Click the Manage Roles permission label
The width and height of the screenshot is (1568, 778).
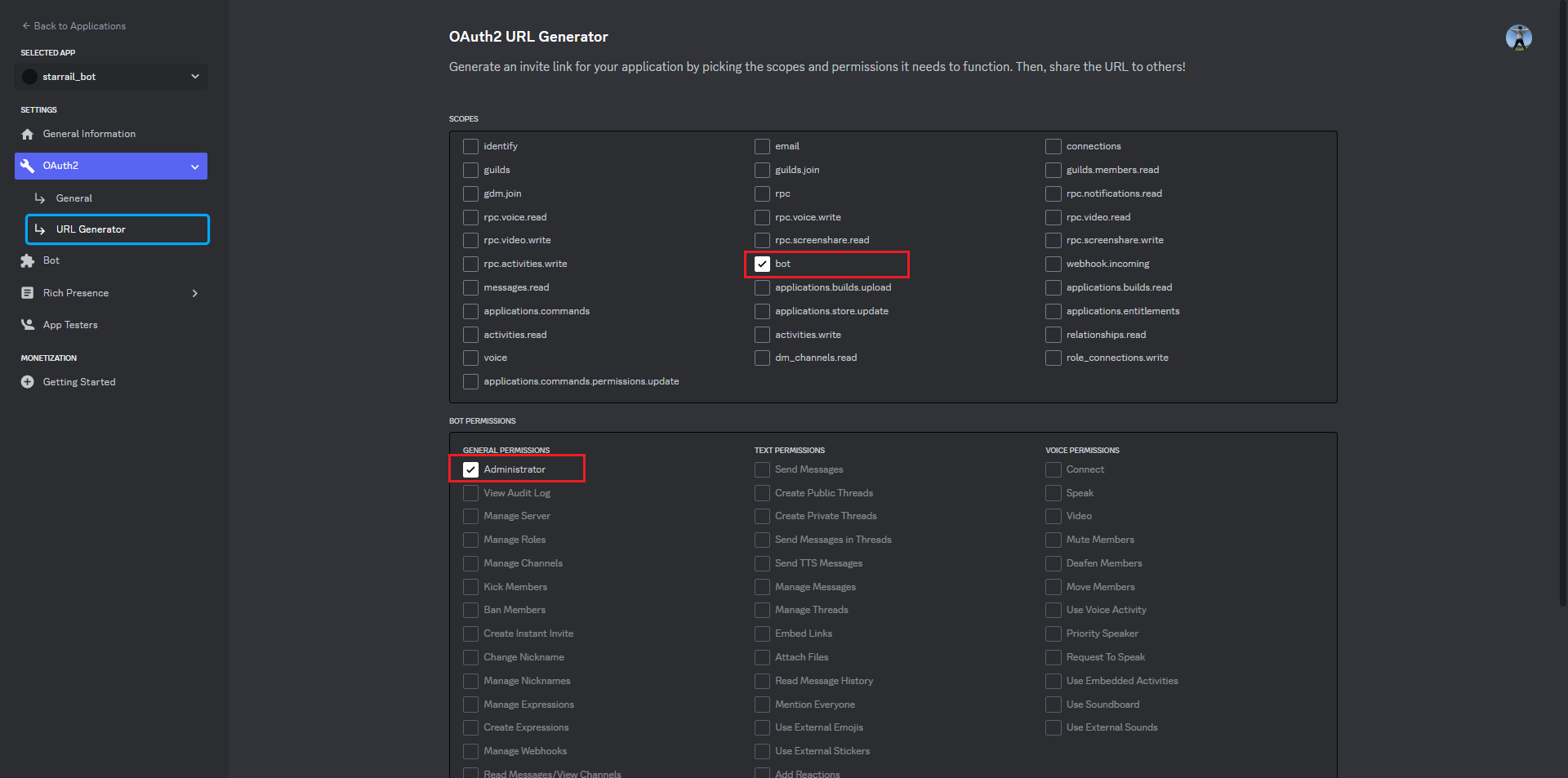(514, 540)
